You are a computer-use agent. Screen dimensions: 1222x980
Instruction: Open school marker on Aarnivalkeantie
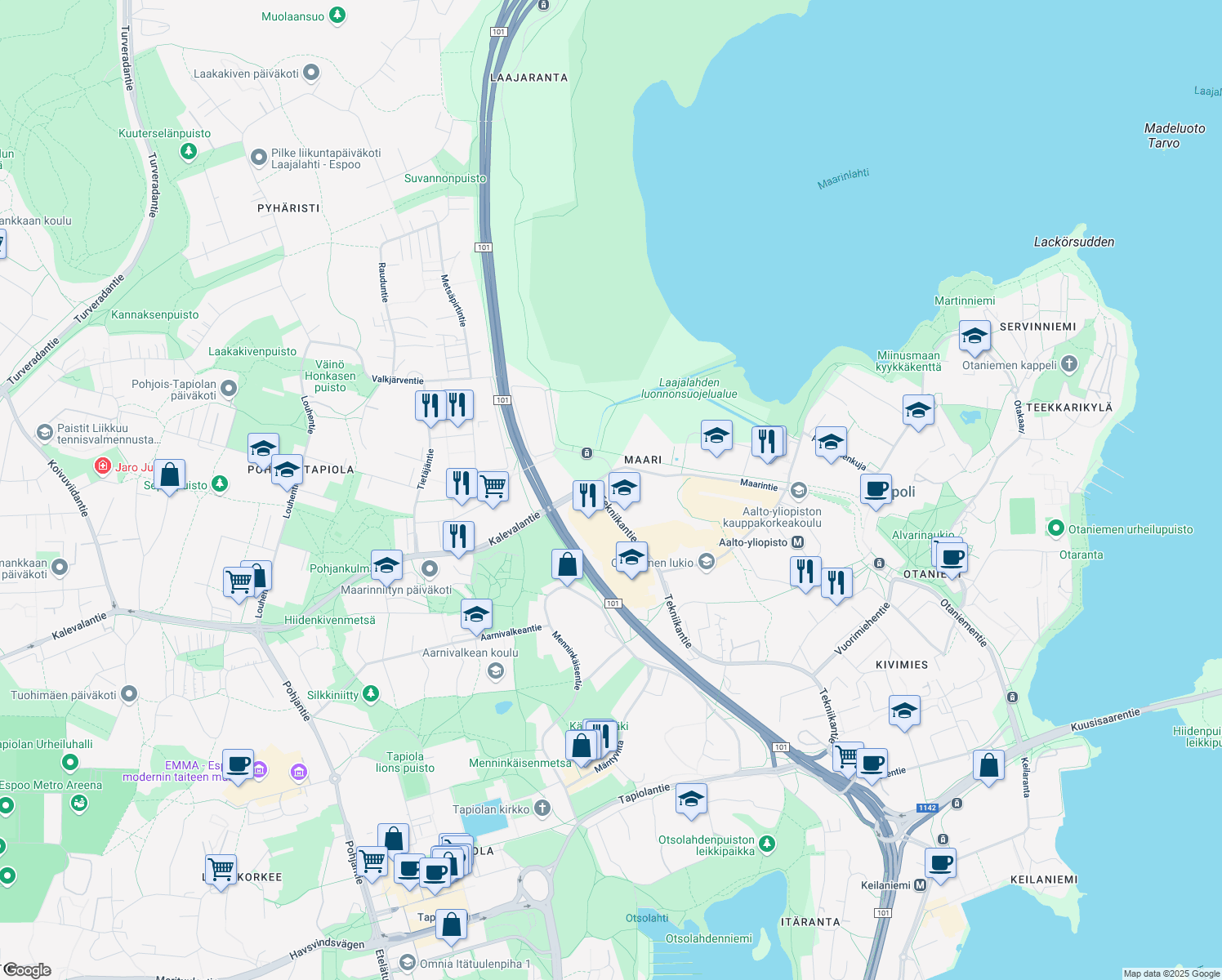pyautogui.click(x=476, y=617)
